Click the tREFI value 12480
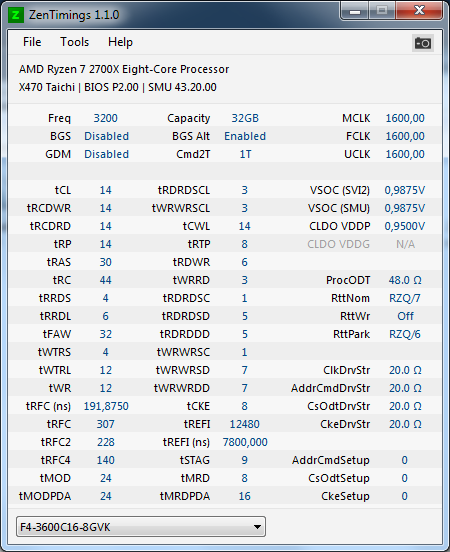 [x=245, y=424]
